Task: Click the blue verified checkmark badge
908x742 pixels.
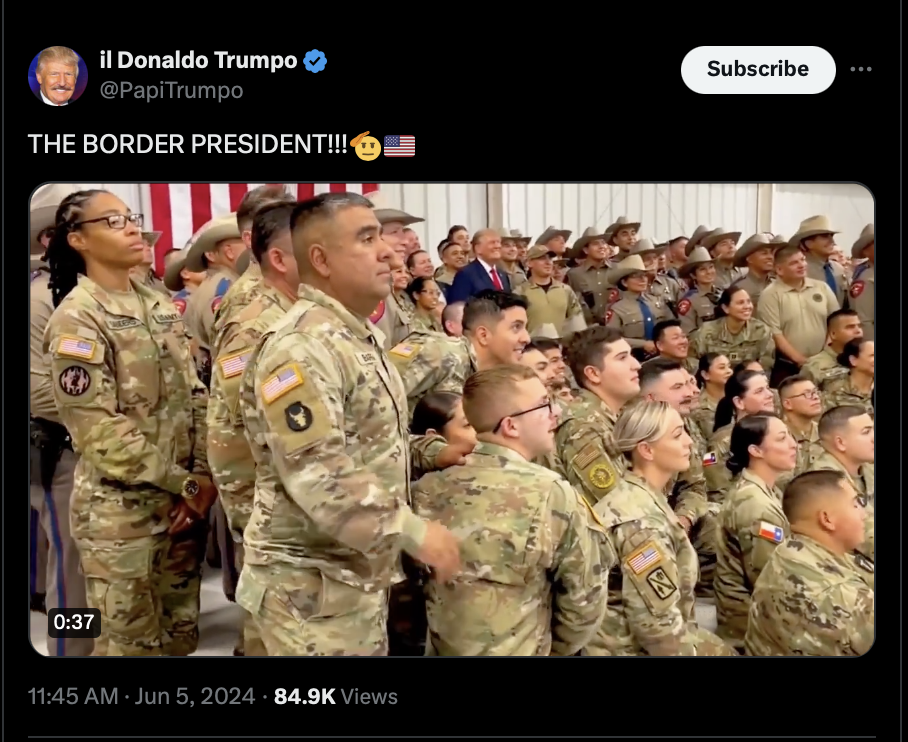Action: coord(315,61)
